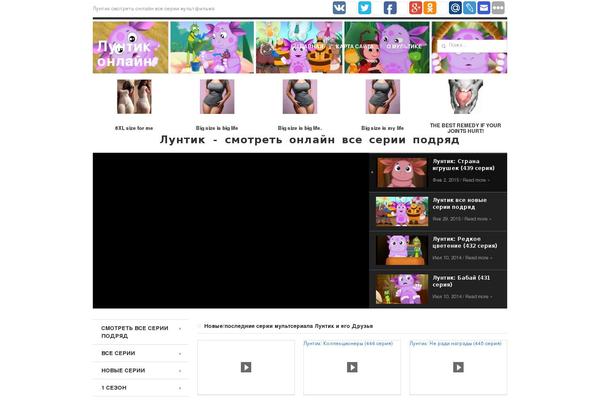Click the Лунтик онлайн site logo
Screen dimensions: 600x400
point(128,53)
